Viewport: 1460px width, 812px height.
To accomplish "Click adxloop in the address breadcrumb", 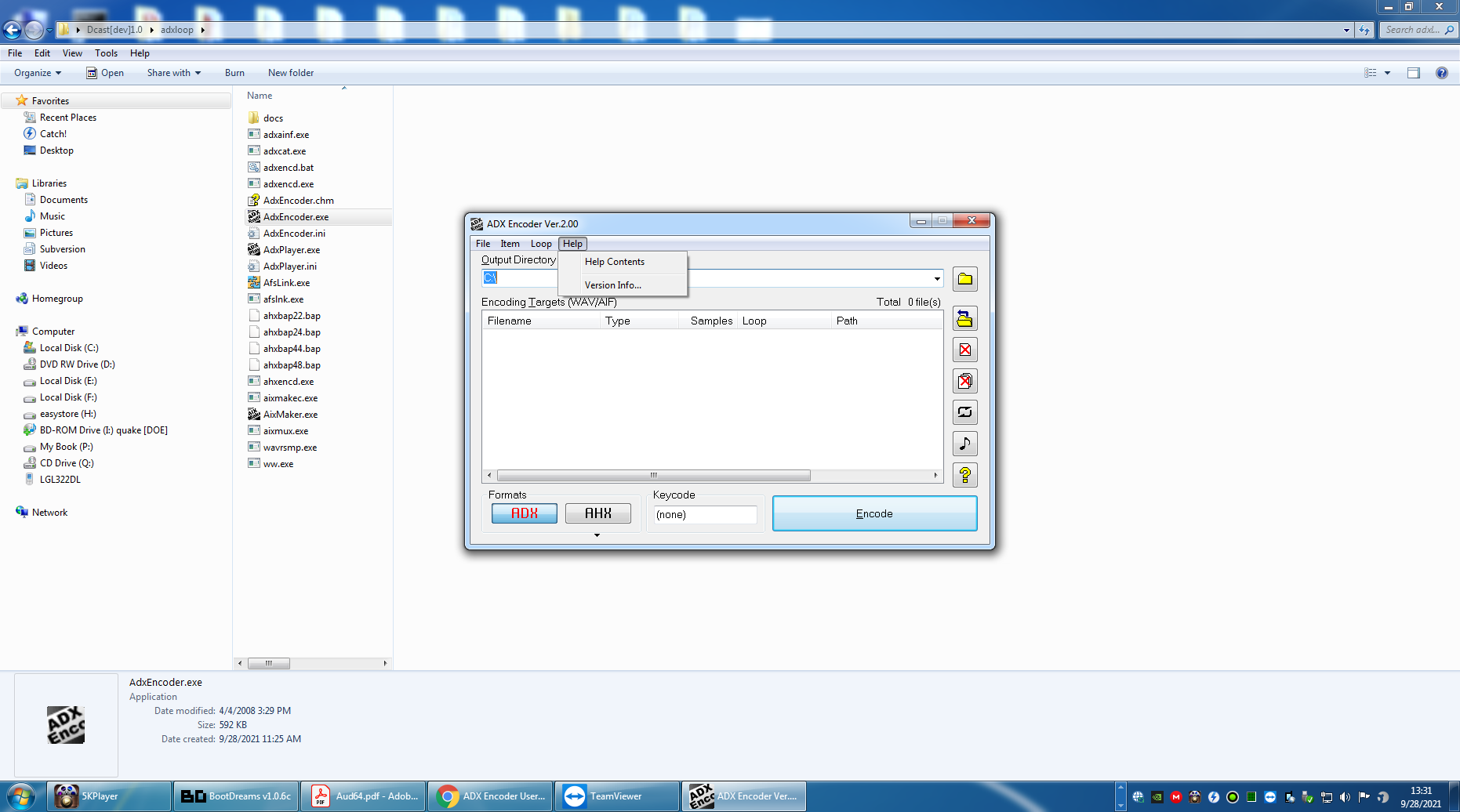I will click(177, 30).
